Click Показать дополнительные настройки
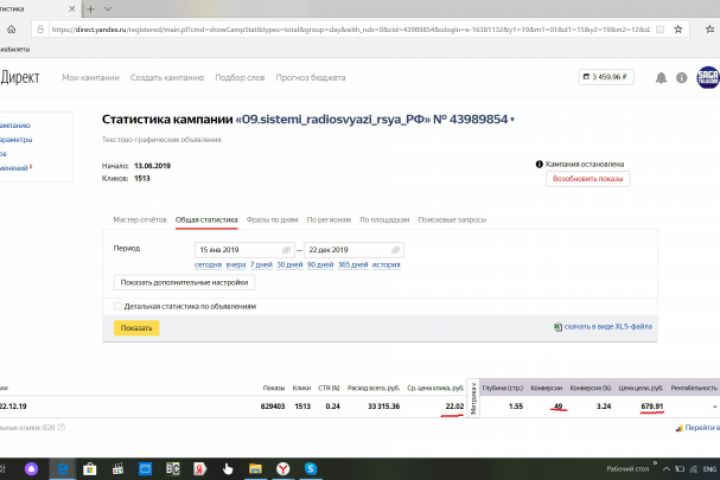The height and width of the screenshot is (480, 720). click(184, 282)
